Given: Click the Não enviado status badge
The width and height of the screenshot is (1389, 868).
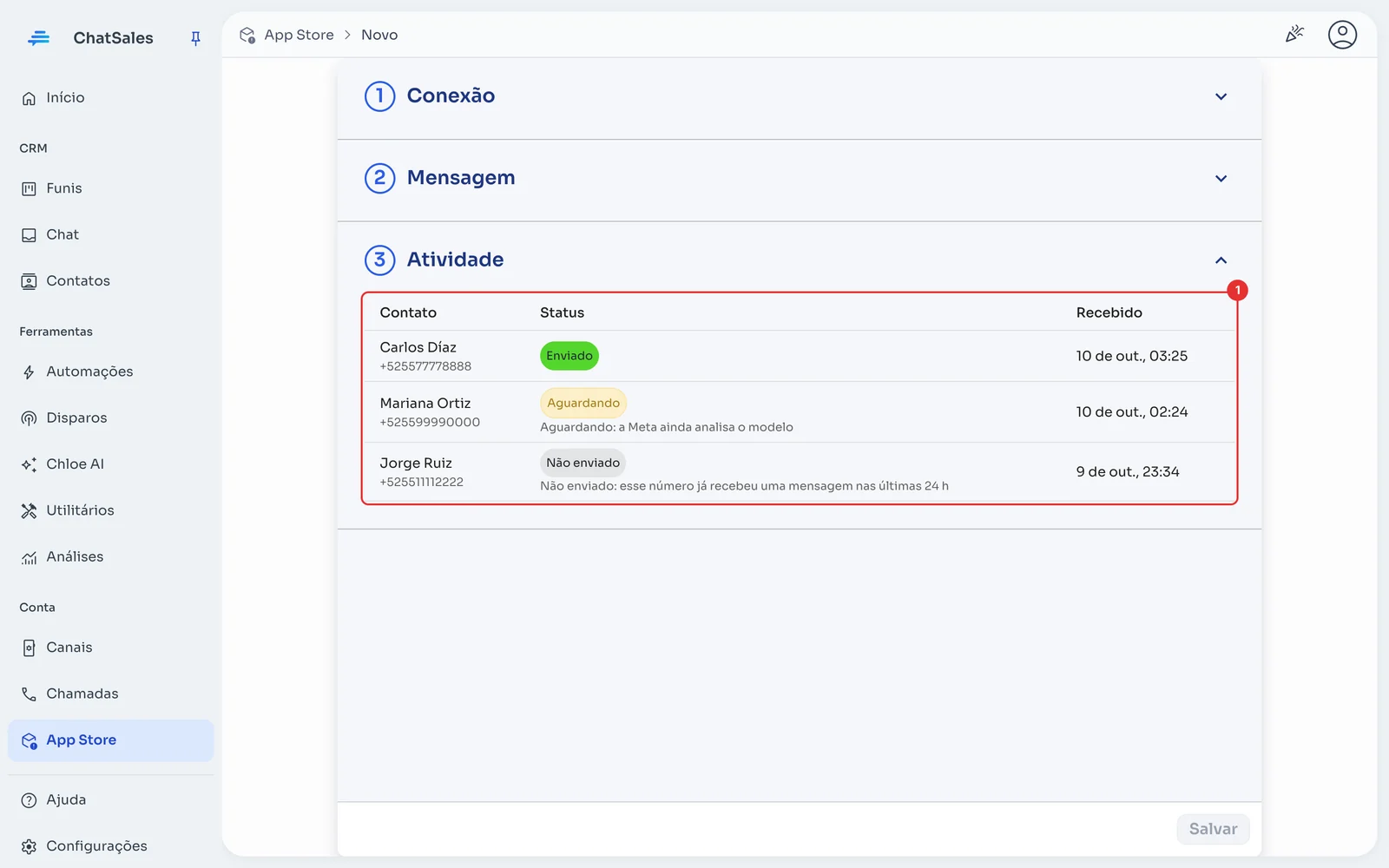Looking at the screenshot, I should [583, 463].
